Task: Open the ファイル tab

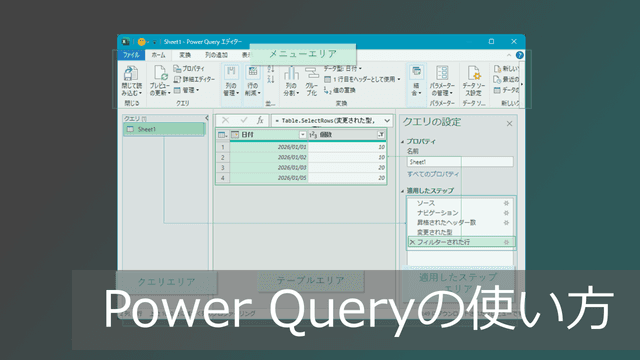Action: [131, 55]
